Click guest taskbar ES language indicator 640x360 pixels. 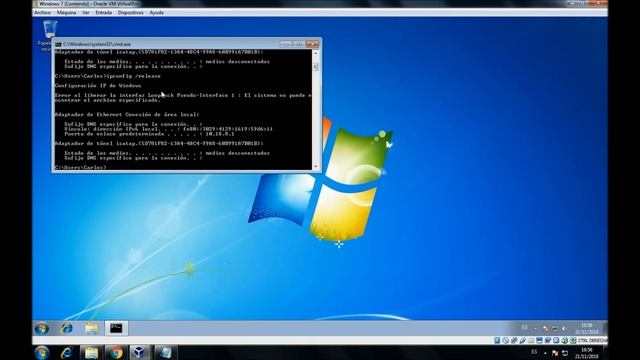point(524,328)
